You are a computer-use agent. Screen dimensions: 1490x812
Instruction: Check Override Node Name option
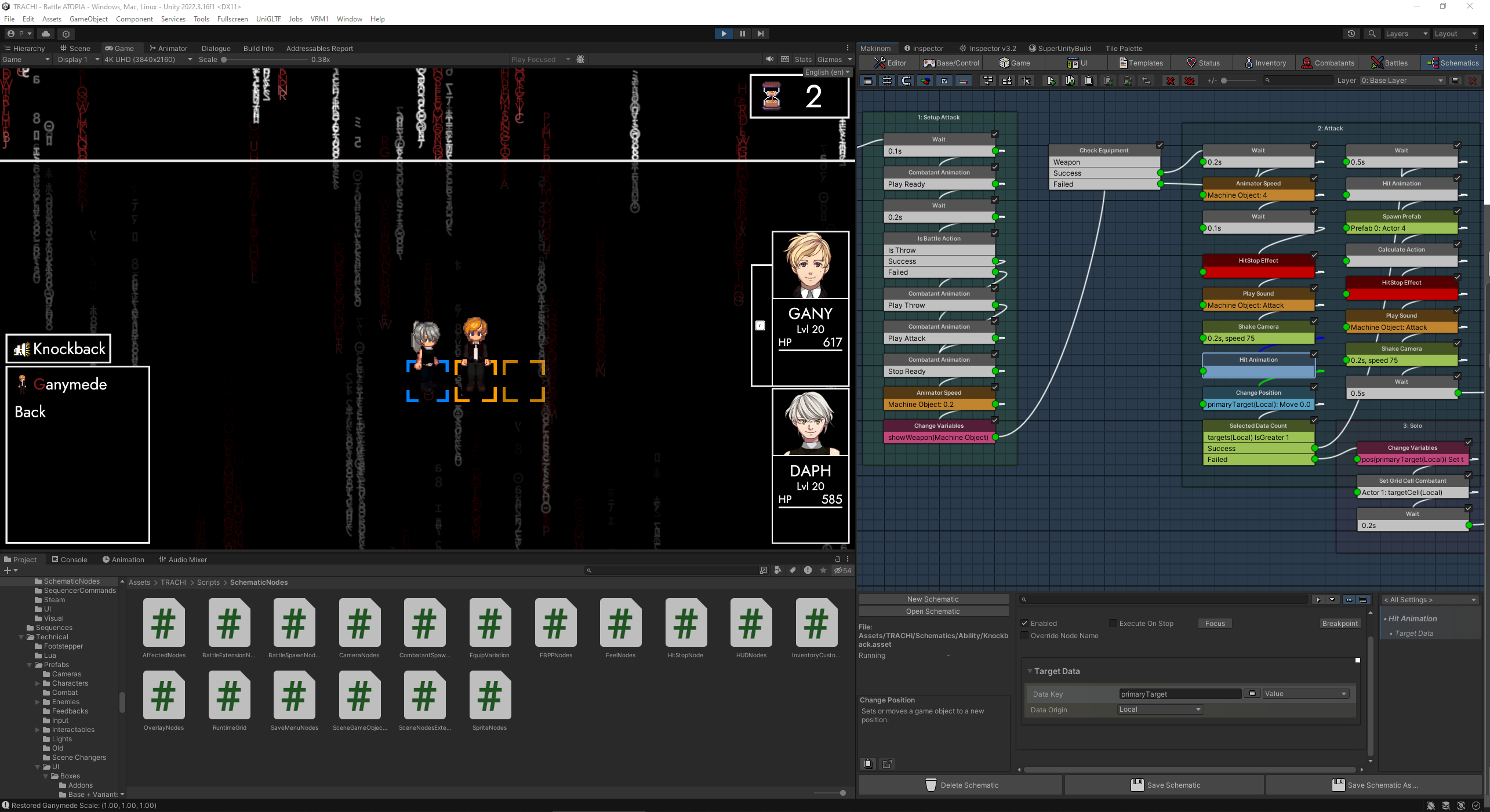[1024, 636]
